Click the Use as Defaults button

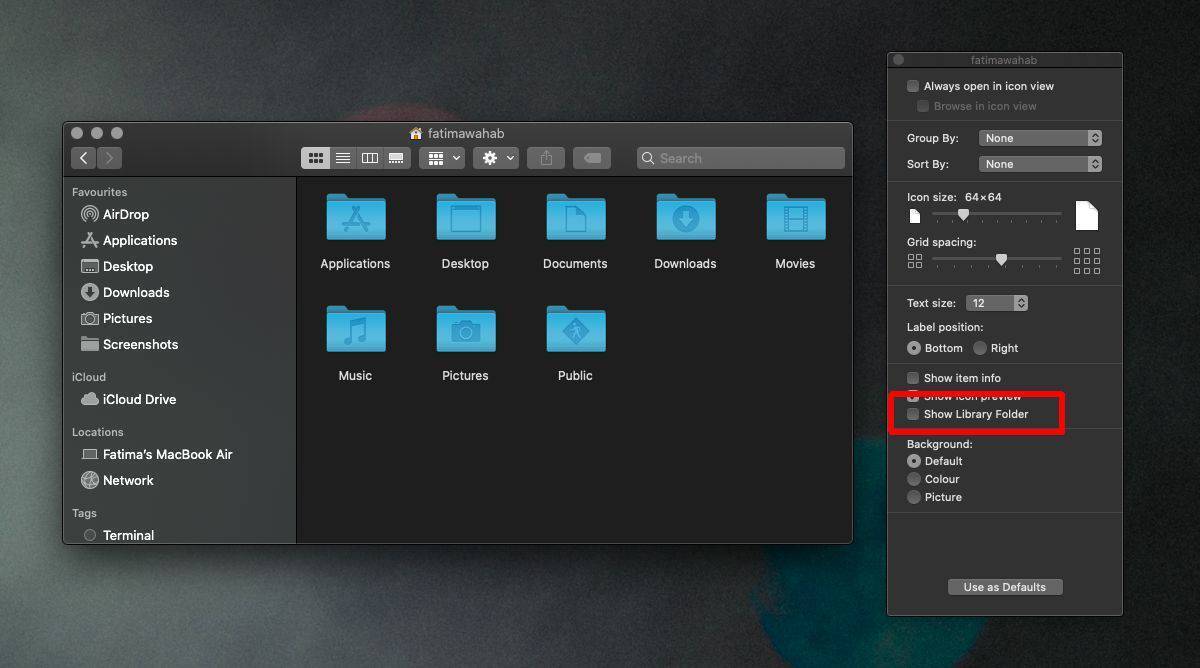click(1004, 587)
